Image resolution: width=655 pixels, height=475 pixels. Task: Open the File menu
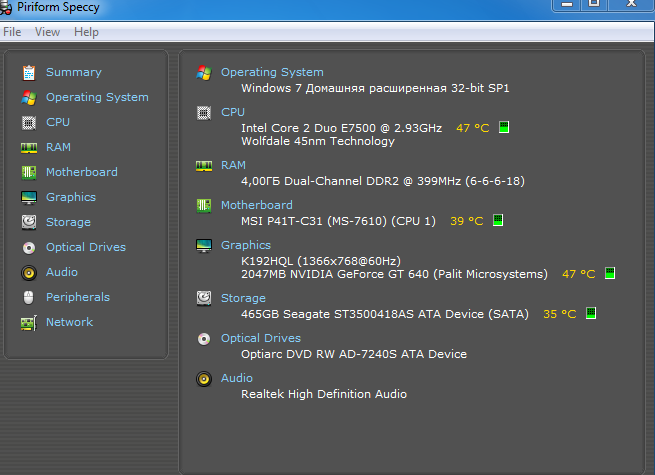click(12, 32)
